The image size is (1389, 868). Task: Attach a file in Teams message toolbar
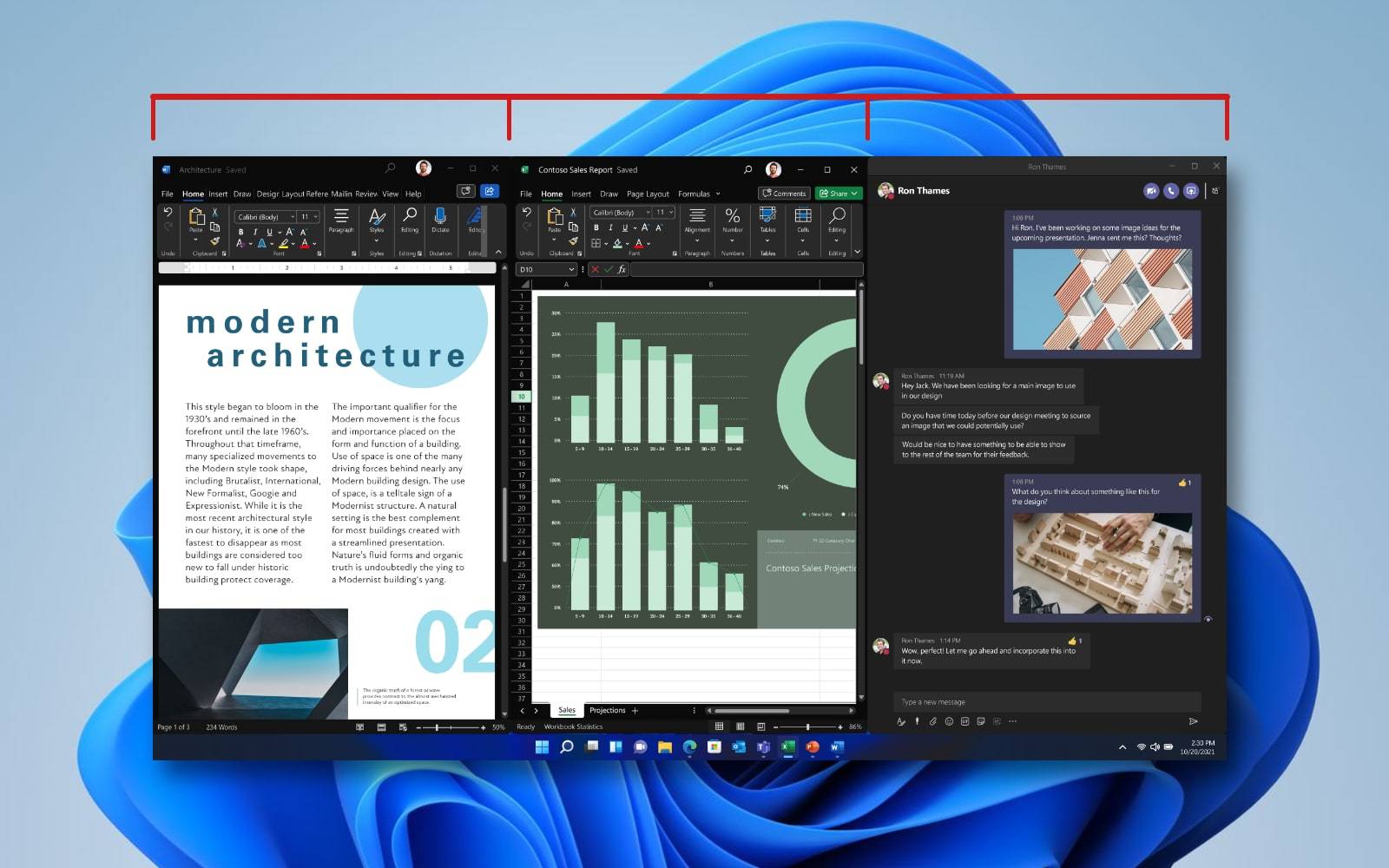(x=933, y=721)
